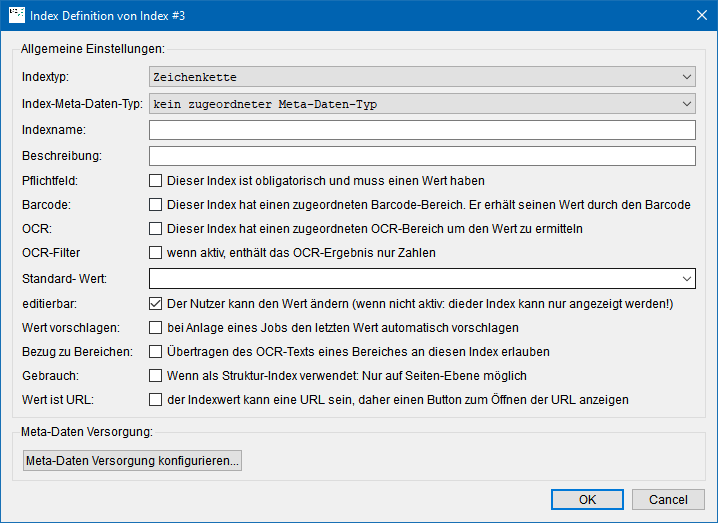The height and width of the screenshot is (523, 718).
Task: Click into the Beschreibung input field
Action: coord(422,156)
